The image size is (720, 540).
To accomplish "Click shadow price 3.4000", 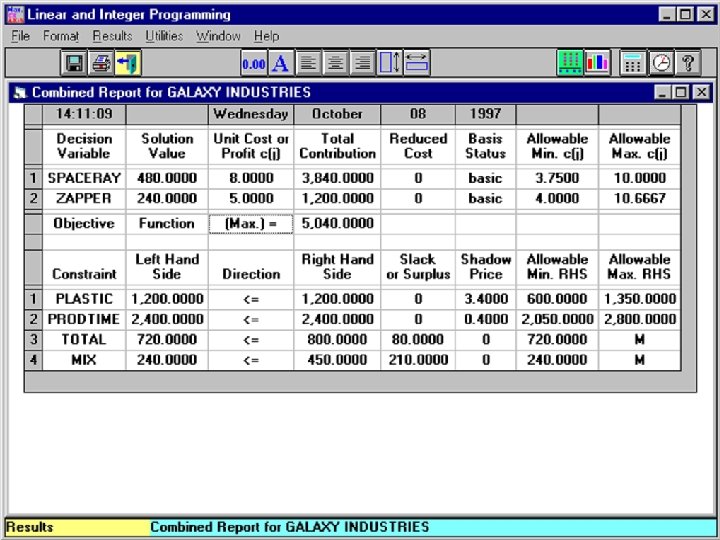I will (486, 299).
